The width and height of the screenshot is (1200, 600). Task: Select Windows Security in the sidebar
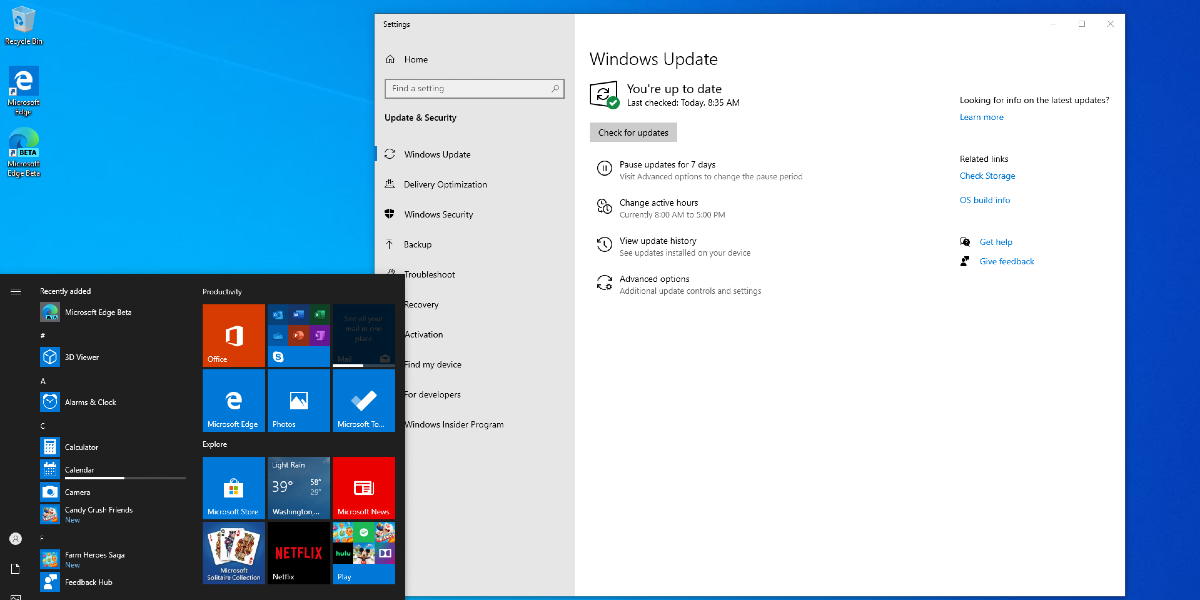[x=438, y=214]
